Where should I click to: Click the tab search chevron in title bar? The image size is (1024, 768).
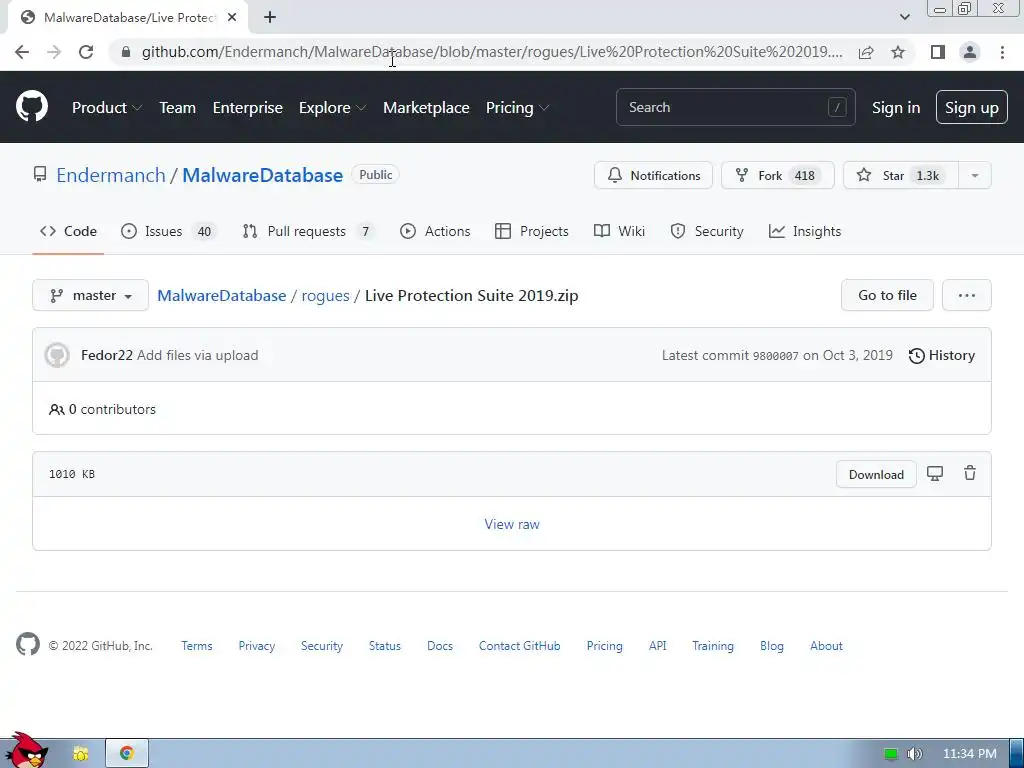[x=904, y=17]
